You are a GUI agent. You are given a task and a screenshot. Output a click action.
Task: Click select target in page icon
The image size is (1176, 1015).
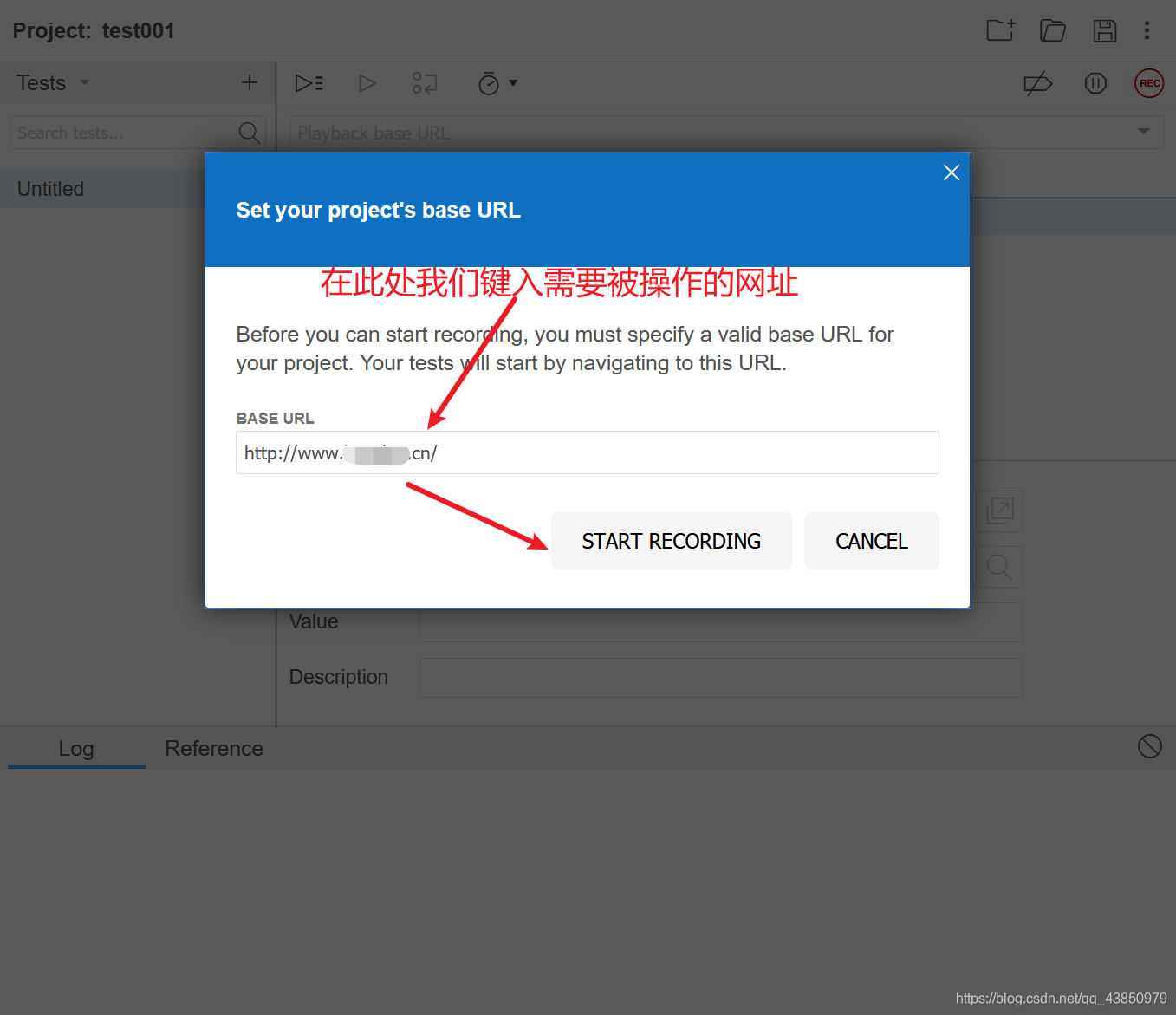[1000, 511]
